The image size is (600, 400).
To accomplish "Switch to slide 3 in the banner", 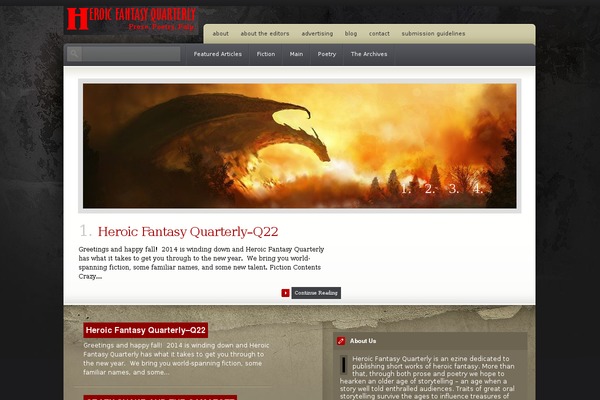I will pos(453,189).
